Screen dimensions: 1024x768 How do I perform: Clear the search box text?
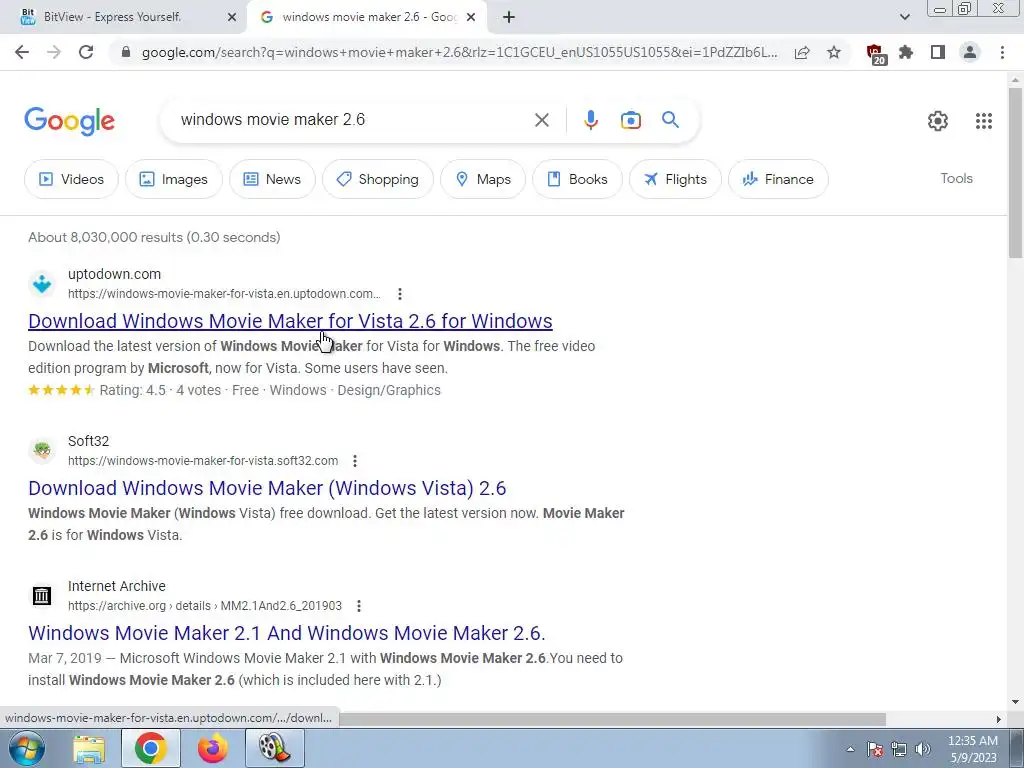[541, 120]
